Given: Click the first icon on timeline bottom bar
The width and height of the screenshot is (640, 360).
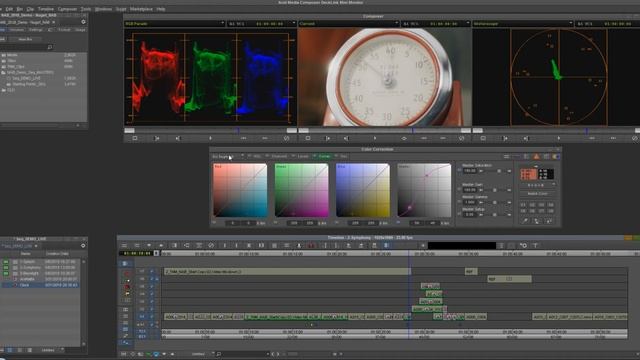Looking at the screenshot, I should pyautogui.click(x=124, y=354).
